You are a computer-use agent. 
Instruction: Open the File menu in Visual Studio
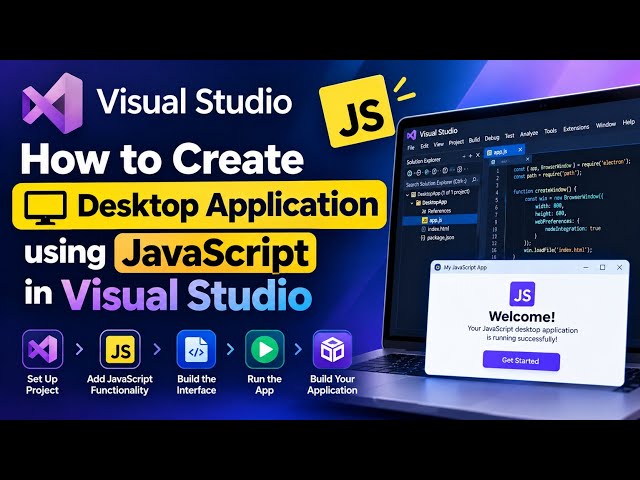click(x=411, y=147)
